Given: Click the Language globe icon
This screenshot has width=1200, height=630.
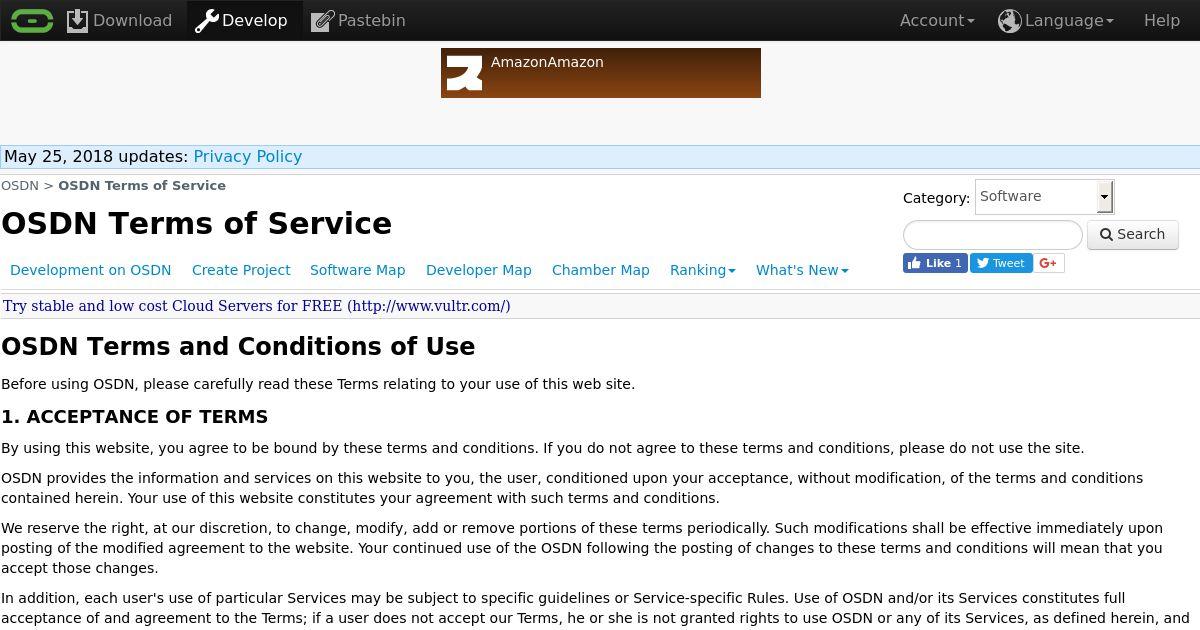Looking at the screenshot, I should [1009, 20].
